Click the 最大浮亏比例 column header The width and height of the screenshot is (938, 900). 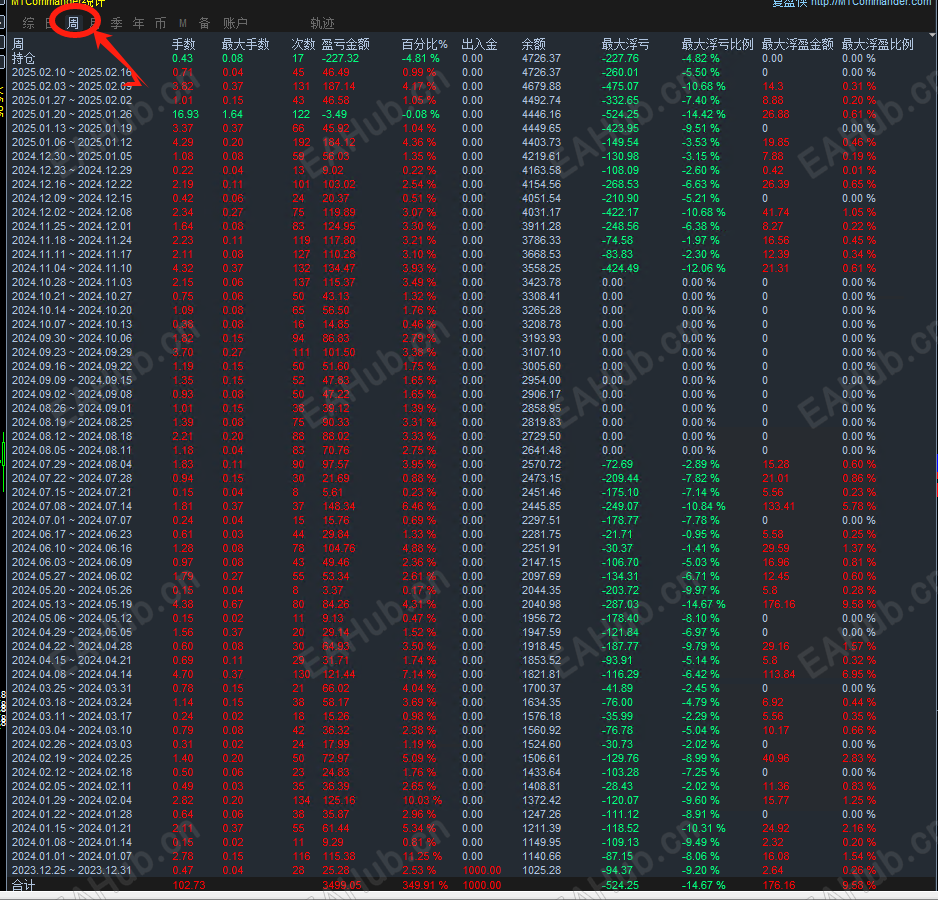[x=718, y=44]
